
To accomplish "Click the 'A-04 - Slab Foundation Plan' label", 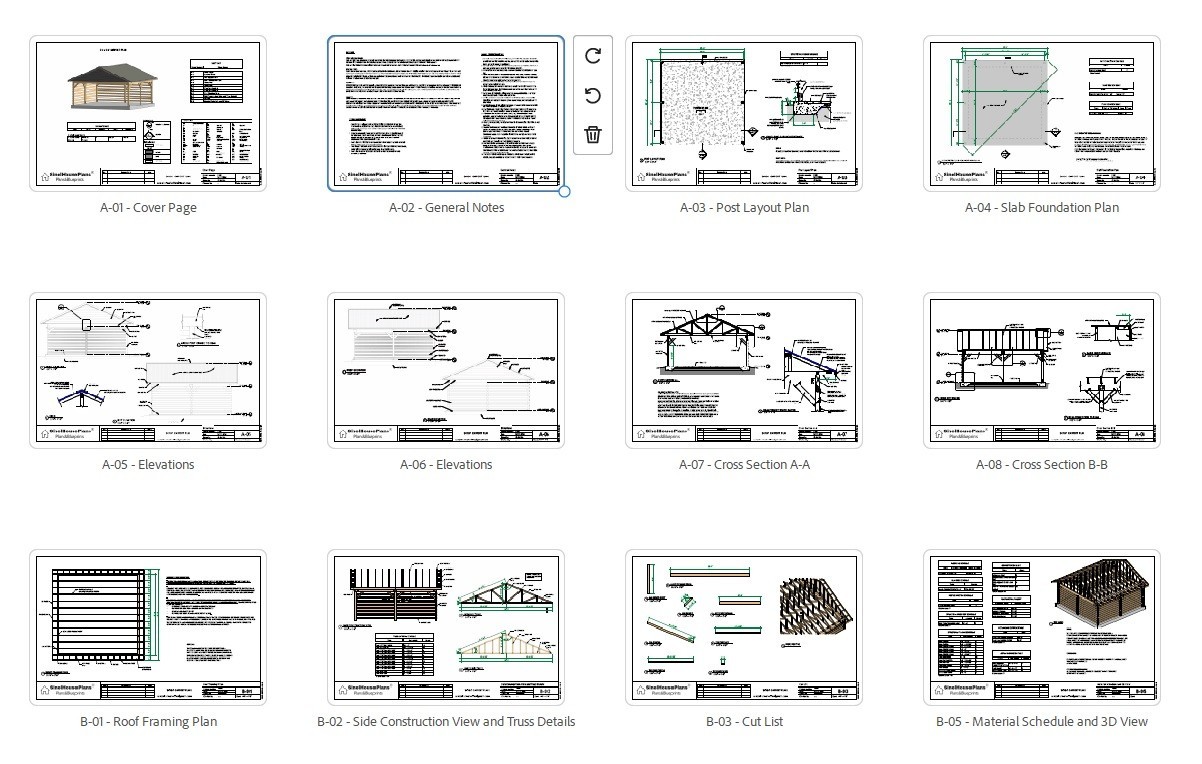I will pyautogui.click(x=1042, y=208).
